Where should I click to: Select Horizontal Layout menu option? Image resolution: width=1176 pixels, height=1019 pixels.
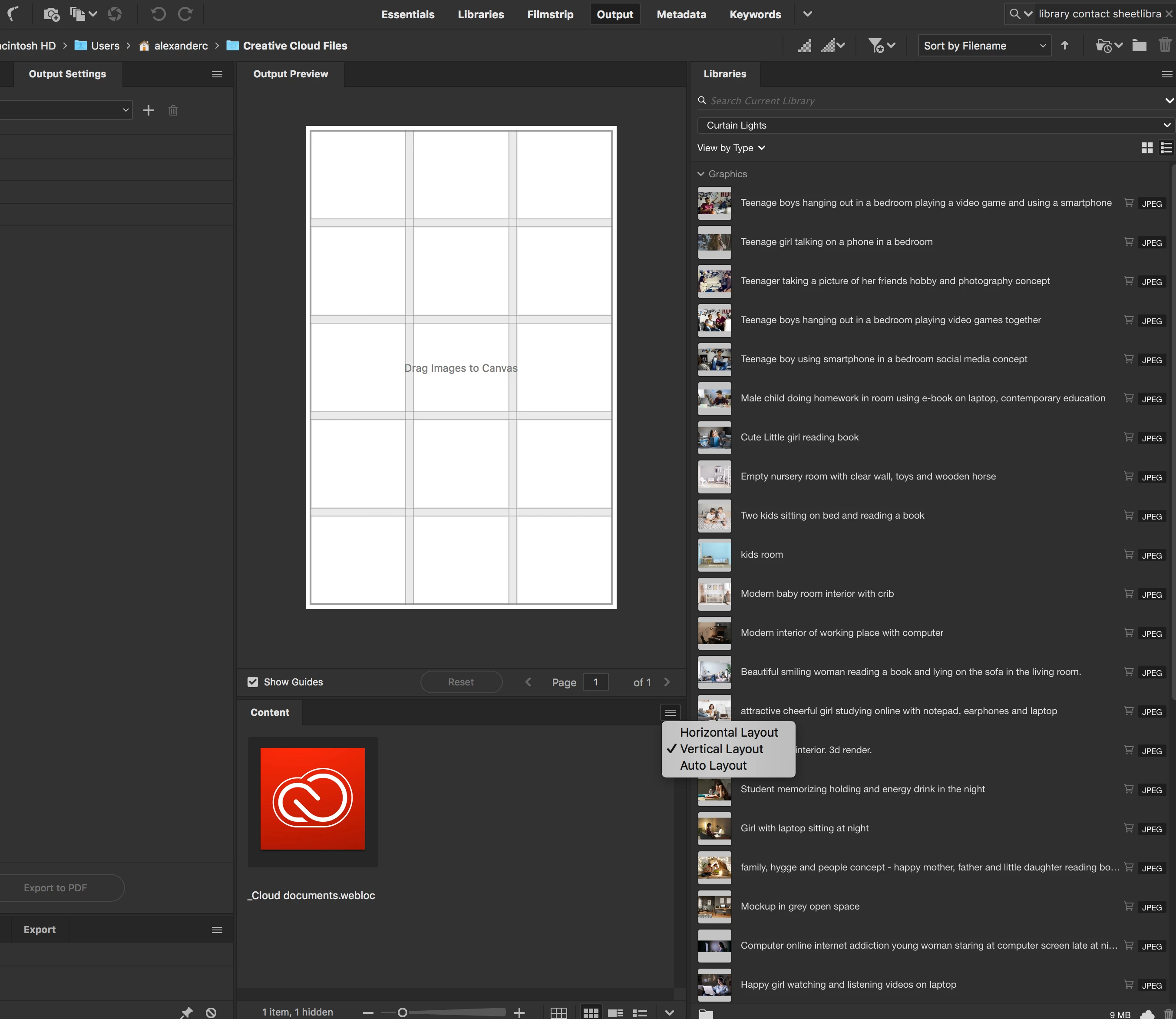[729, 732]
